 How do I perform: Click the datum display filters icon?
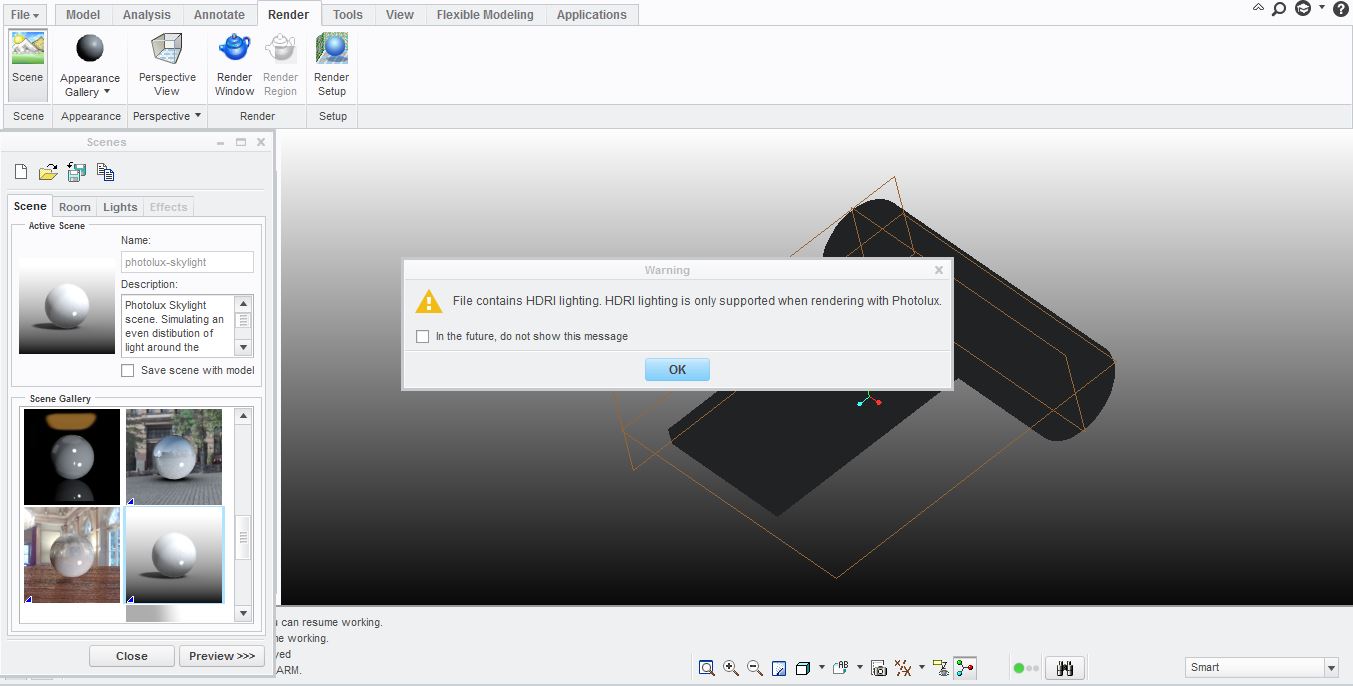click(x=904, y=667)
